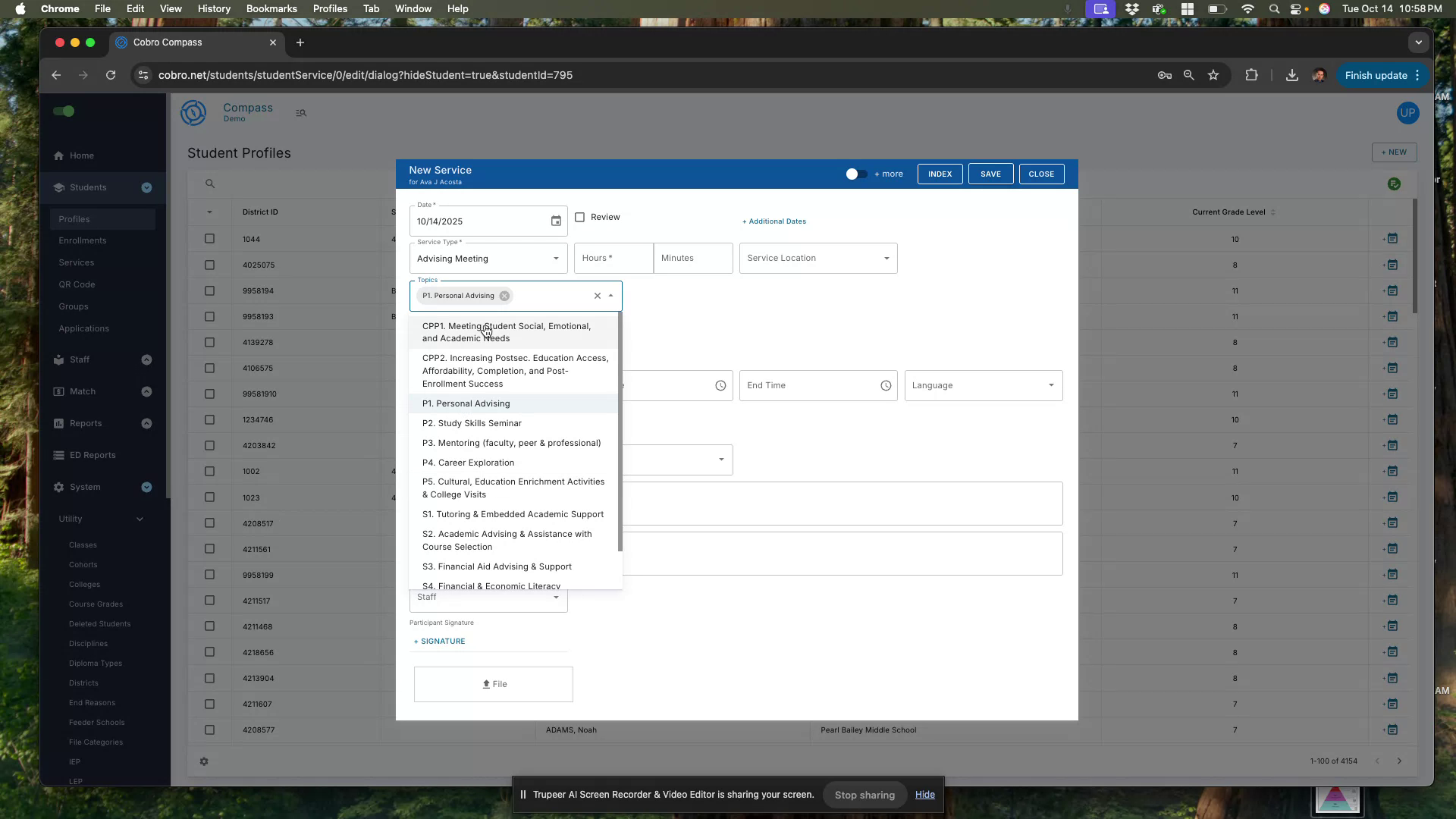This screenshot has width=1456, height=819.
Task: Open the Language dropdown
Action: tap(1050, 385)
